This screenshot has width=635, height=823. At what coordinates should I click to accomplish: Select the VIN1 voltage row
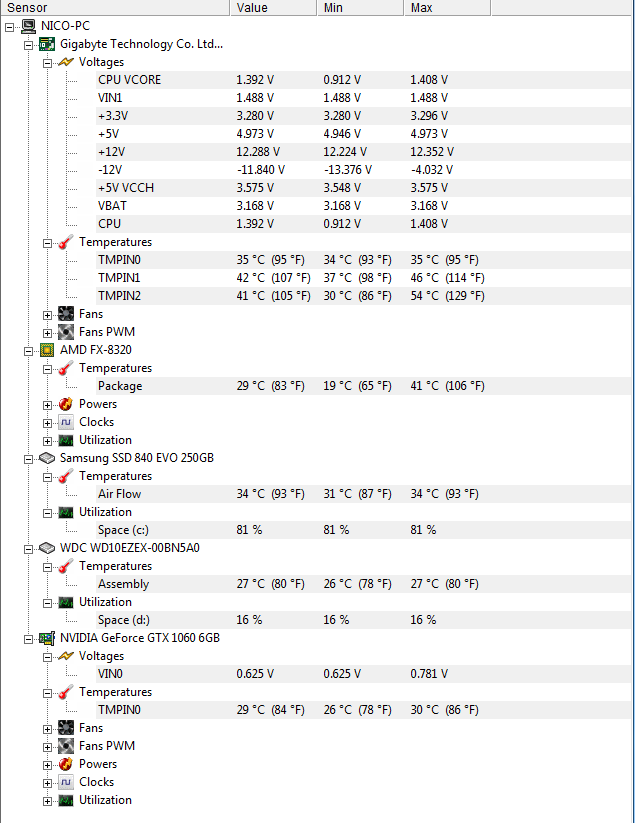(363, 98)
